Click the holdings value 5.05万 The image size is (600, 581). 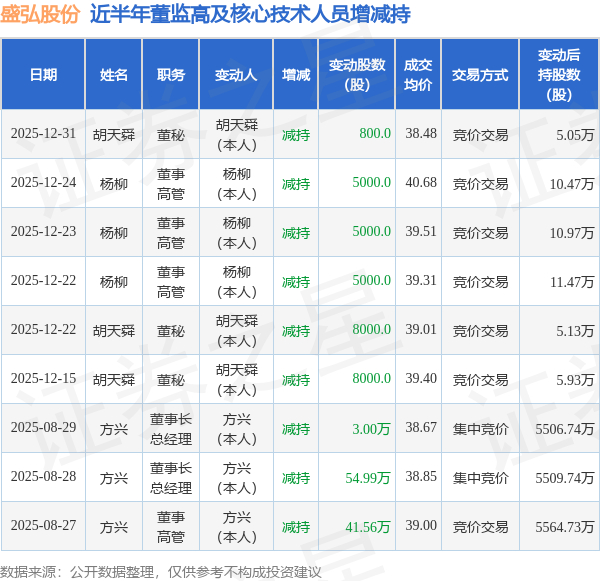click(575, 135)
